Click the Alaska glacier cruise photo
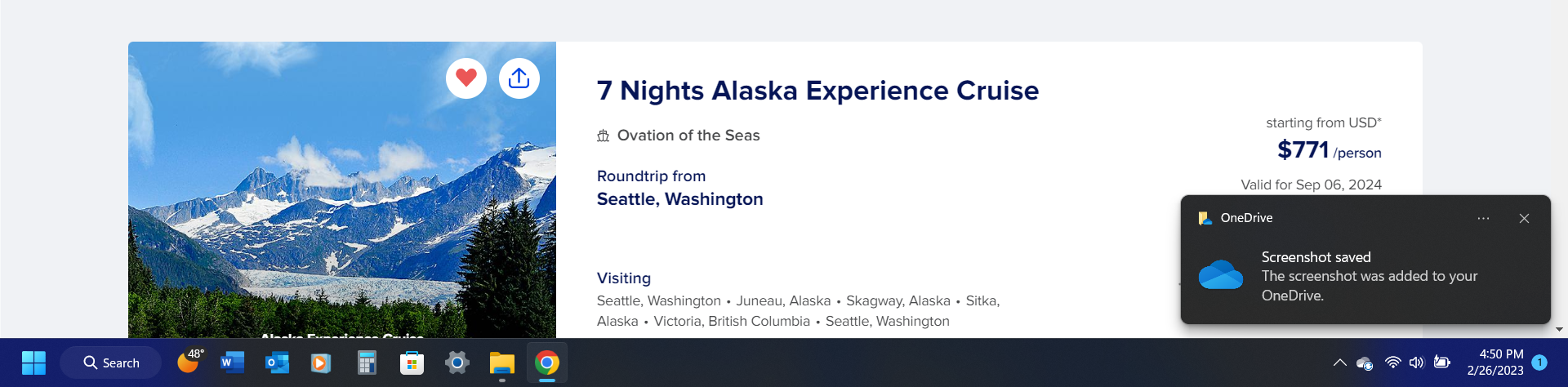This screenshot has width=1568, height=387. [342, 189]
